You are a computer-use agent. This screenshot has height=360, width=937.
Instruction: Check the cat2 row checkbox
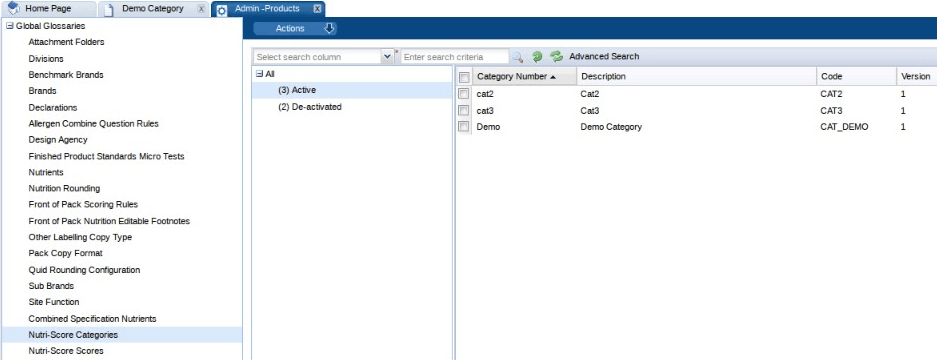click(x=463, y=94)
